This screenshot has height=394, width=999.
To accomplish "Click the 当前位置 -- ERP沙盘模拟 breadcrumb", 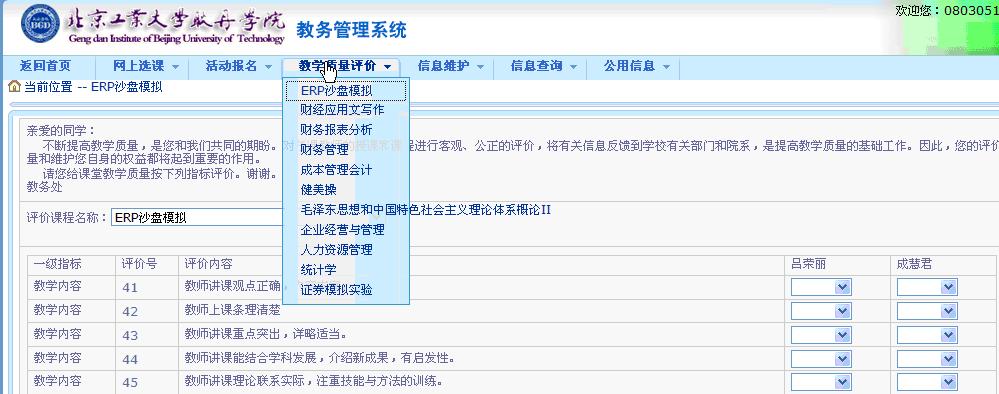I will 93,87.
